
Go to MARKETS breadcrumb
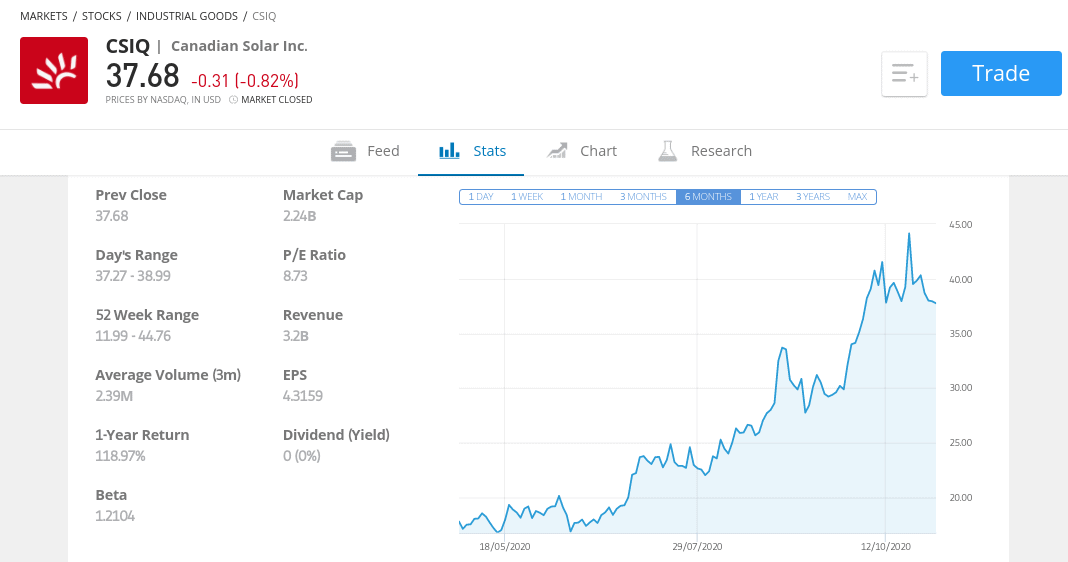point(44,16)
